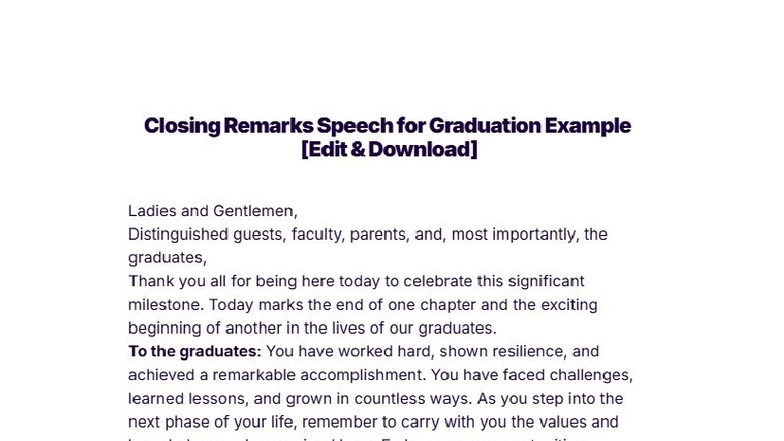Click the word 'significant' in the text
This screenshot has width=784, height=441.
click(546, 281)
